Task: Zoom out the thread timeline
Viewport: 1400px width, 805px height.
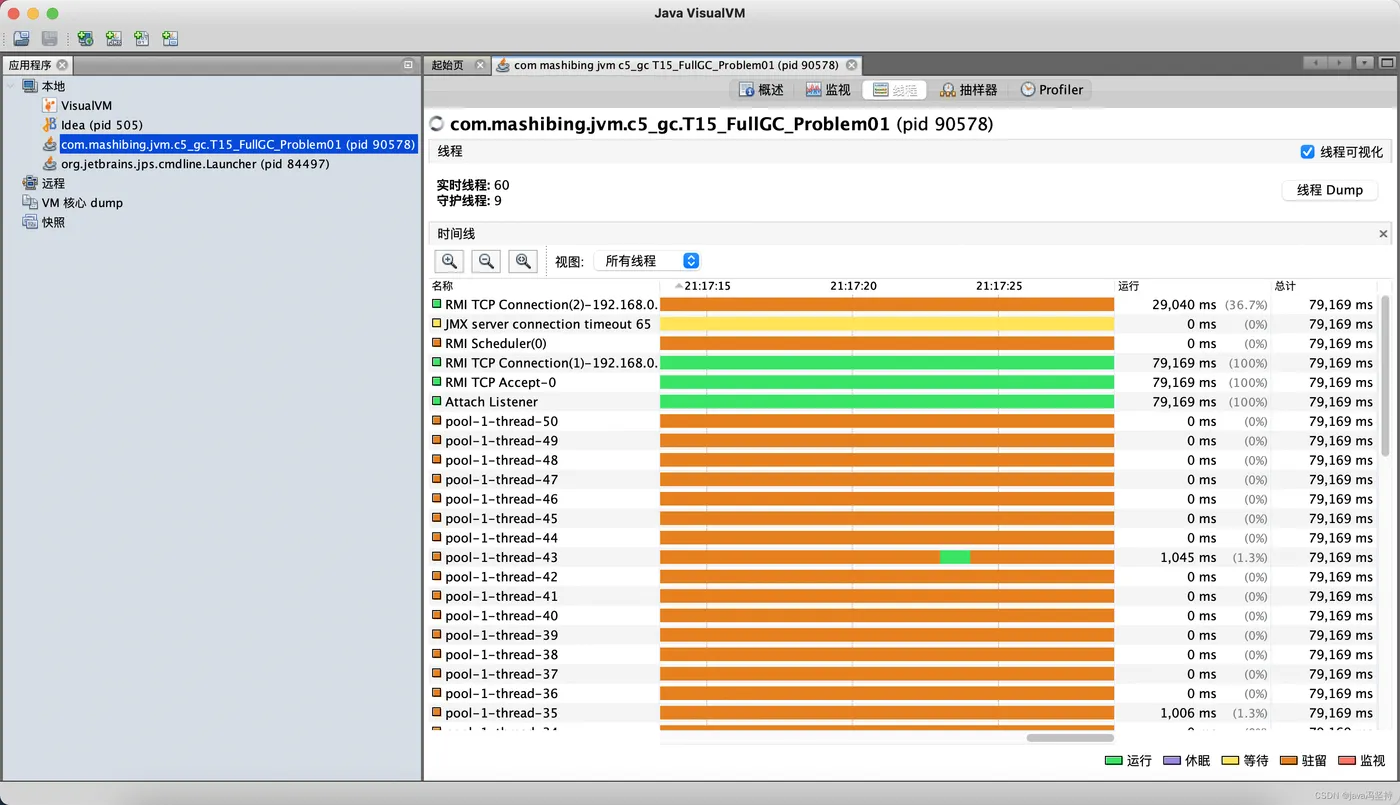Action: tap(486, 261)
